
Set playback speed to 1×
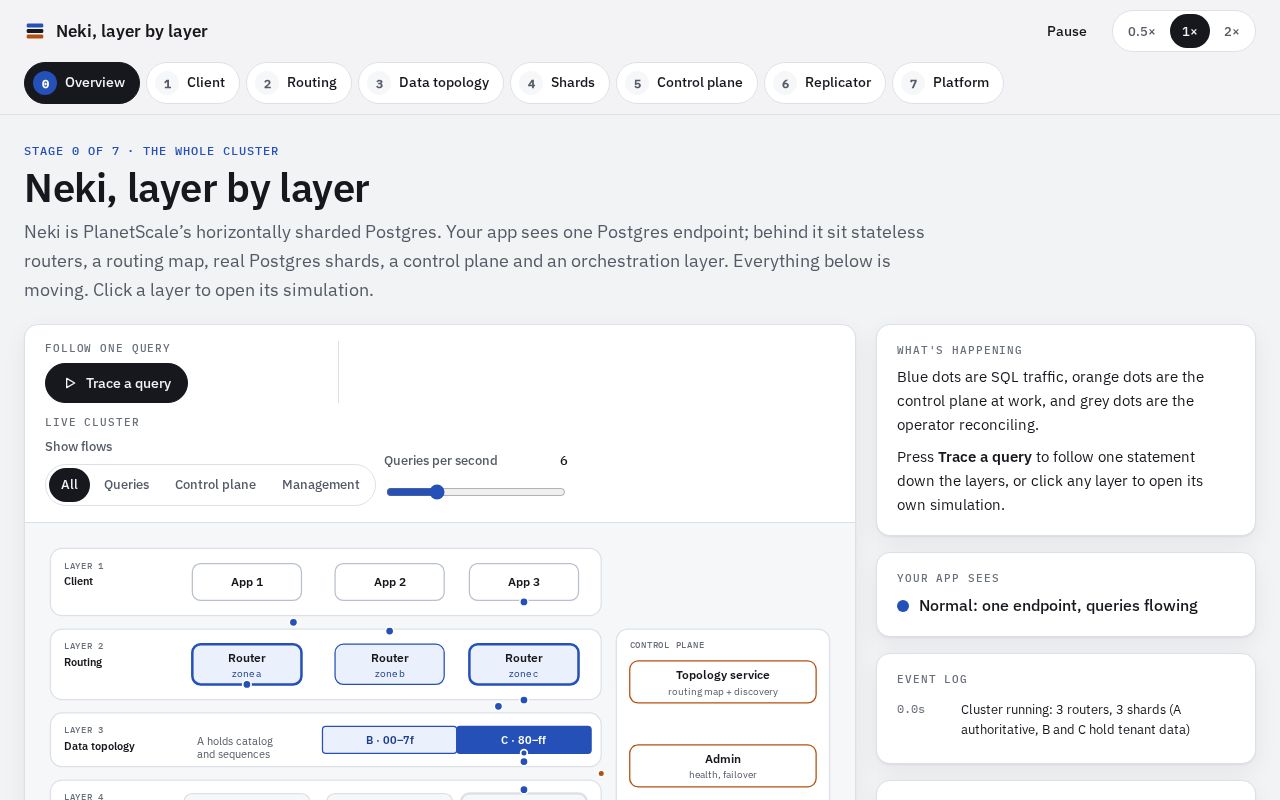pyautogui.click(x=1190, y=31)
